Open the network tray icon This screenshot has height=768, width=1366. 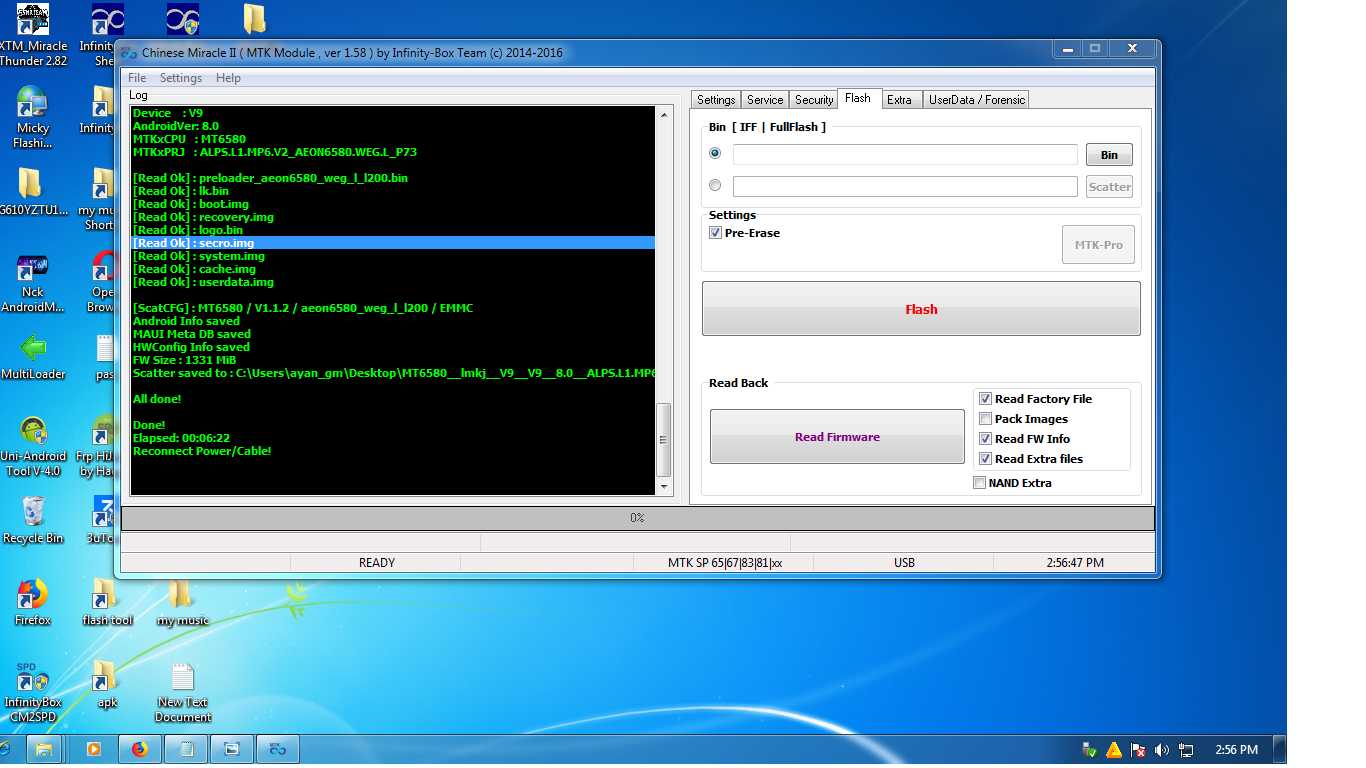tap(1186, 749)
